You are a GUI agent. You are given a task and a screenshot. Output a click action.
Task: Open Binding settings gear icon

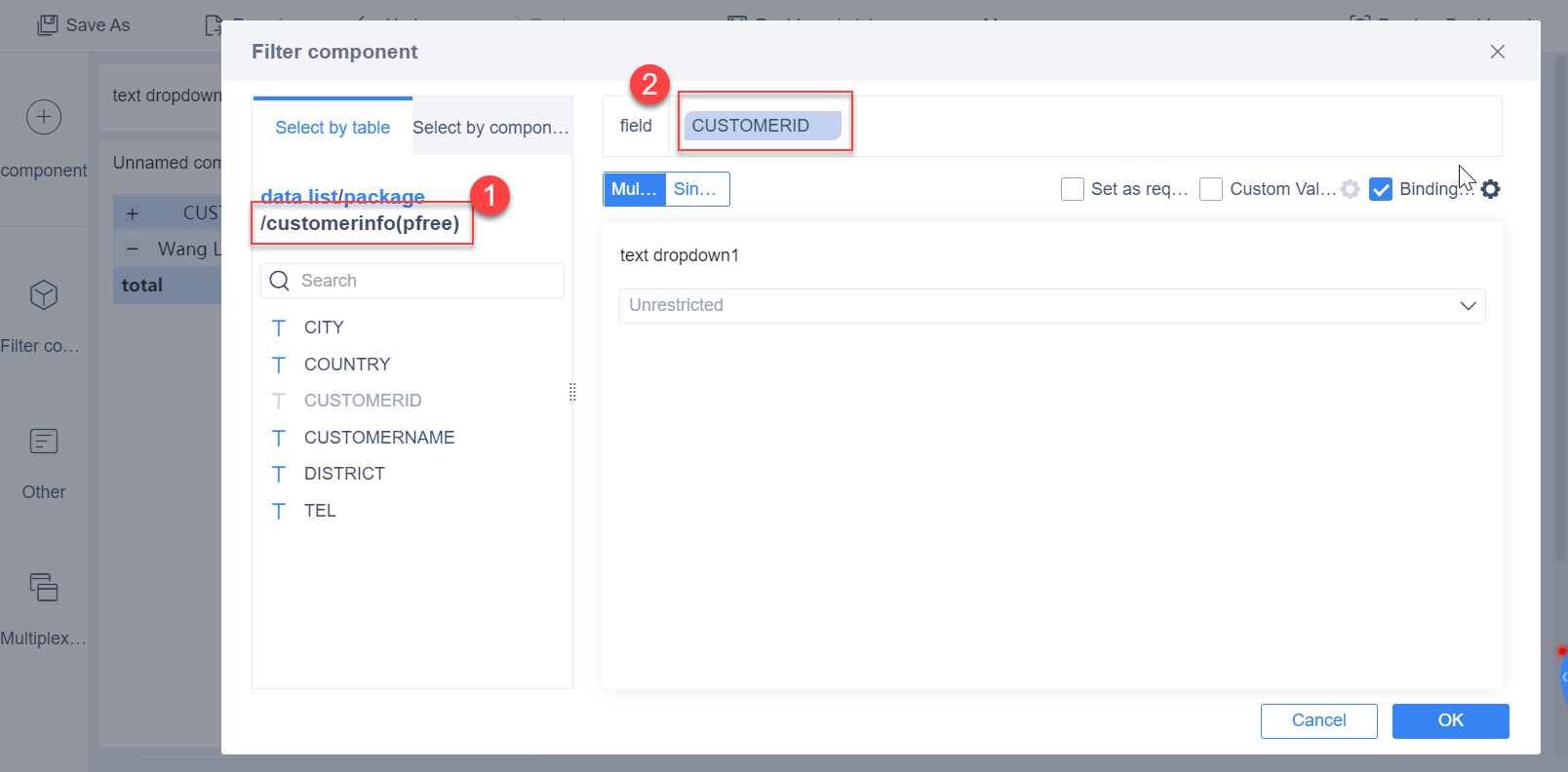point(1490,189)
